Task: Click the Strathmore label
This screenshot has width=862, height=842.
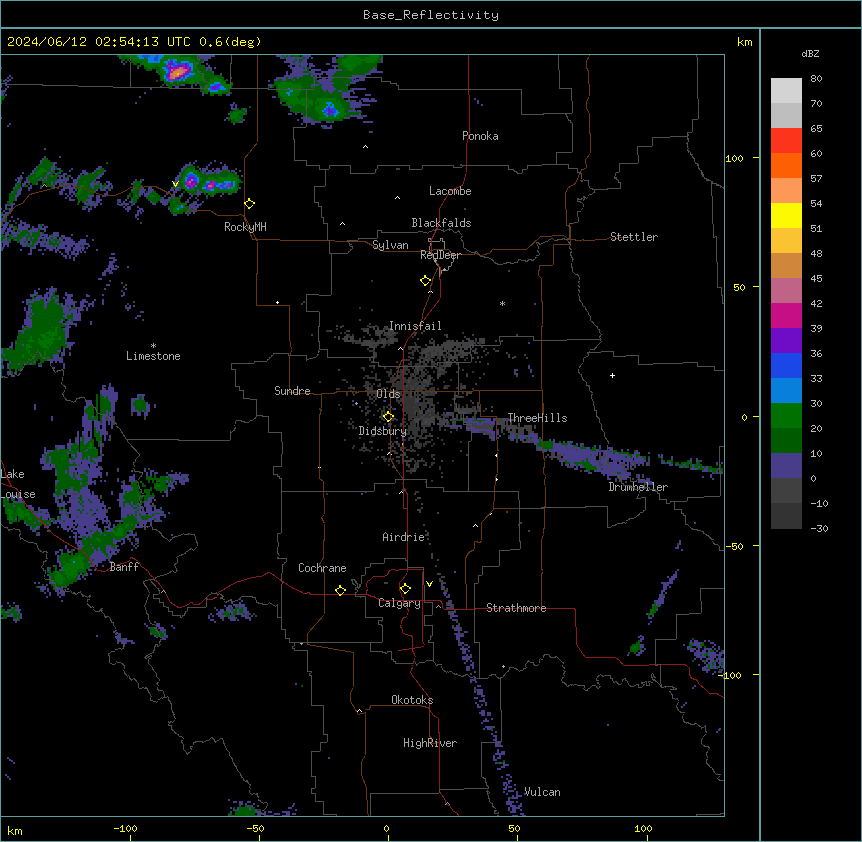Action: point(516,608)
